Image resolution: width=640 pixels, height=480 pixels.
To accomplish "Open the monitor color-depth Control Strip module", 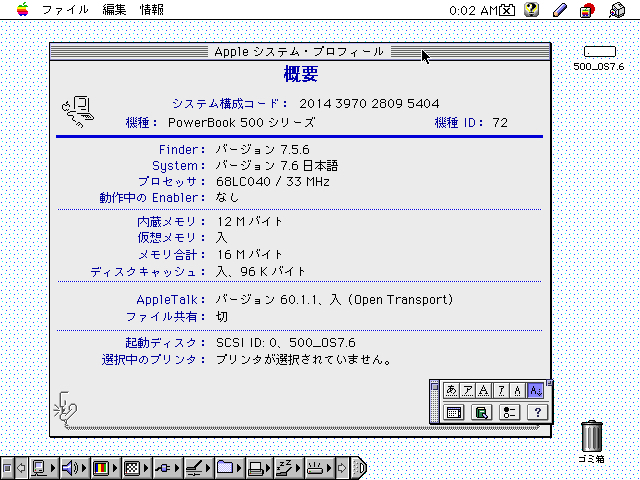I will pos(104,468).
